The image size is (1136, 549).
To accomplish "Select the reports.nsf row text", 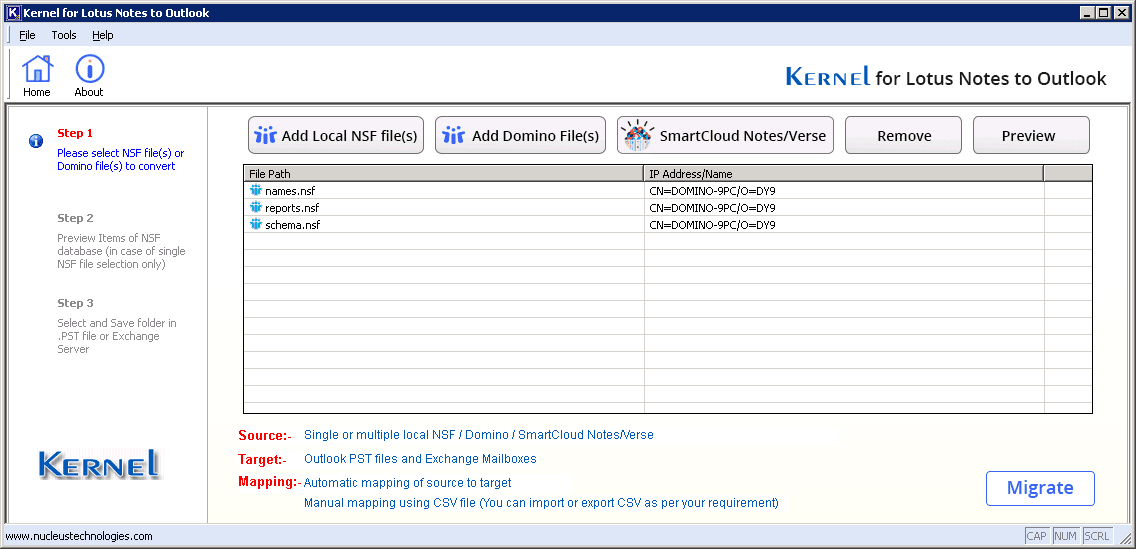I will click(x=292, y=208).
